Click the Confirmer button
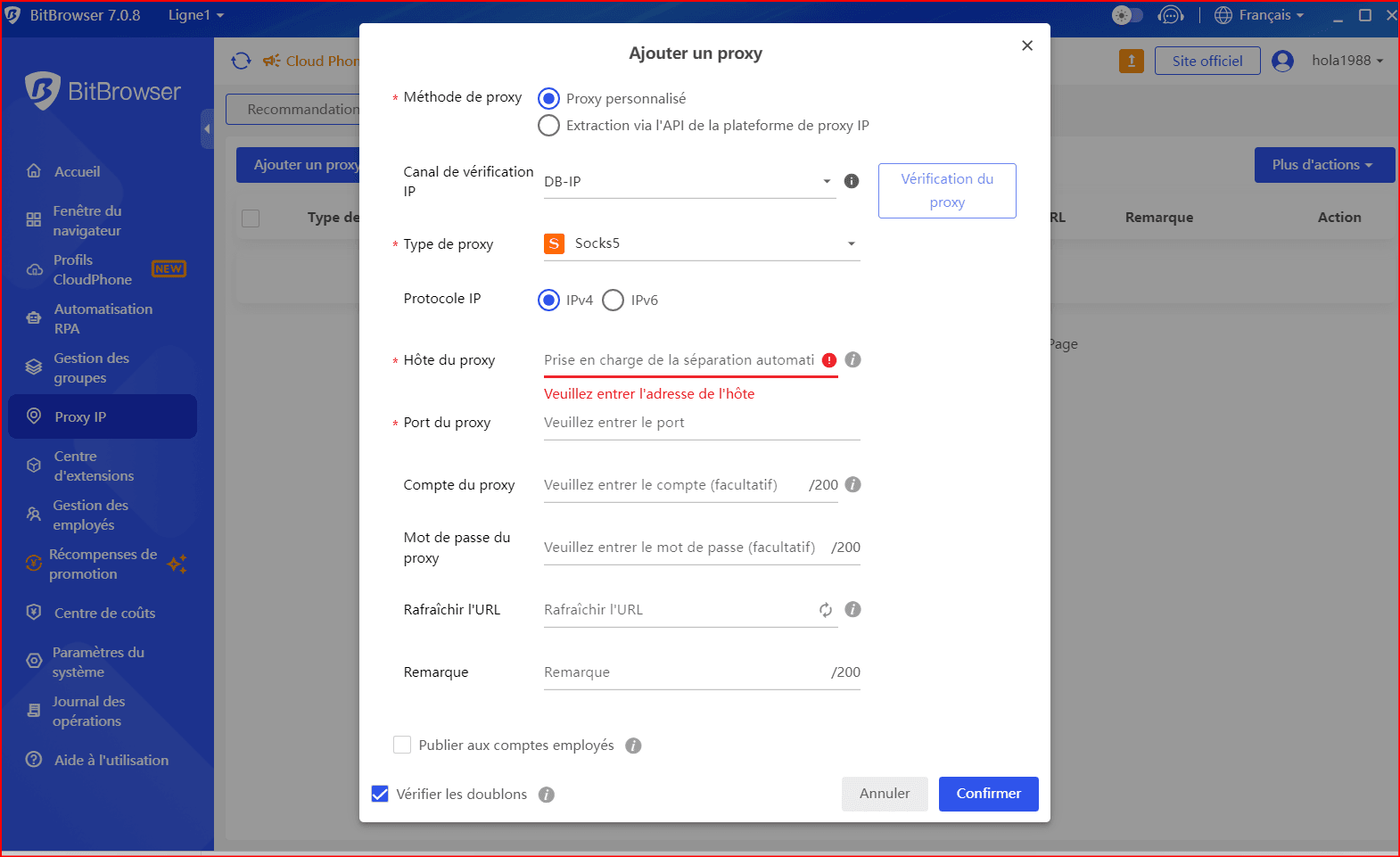Screen dimensions: 1400x857 [988, 794]
